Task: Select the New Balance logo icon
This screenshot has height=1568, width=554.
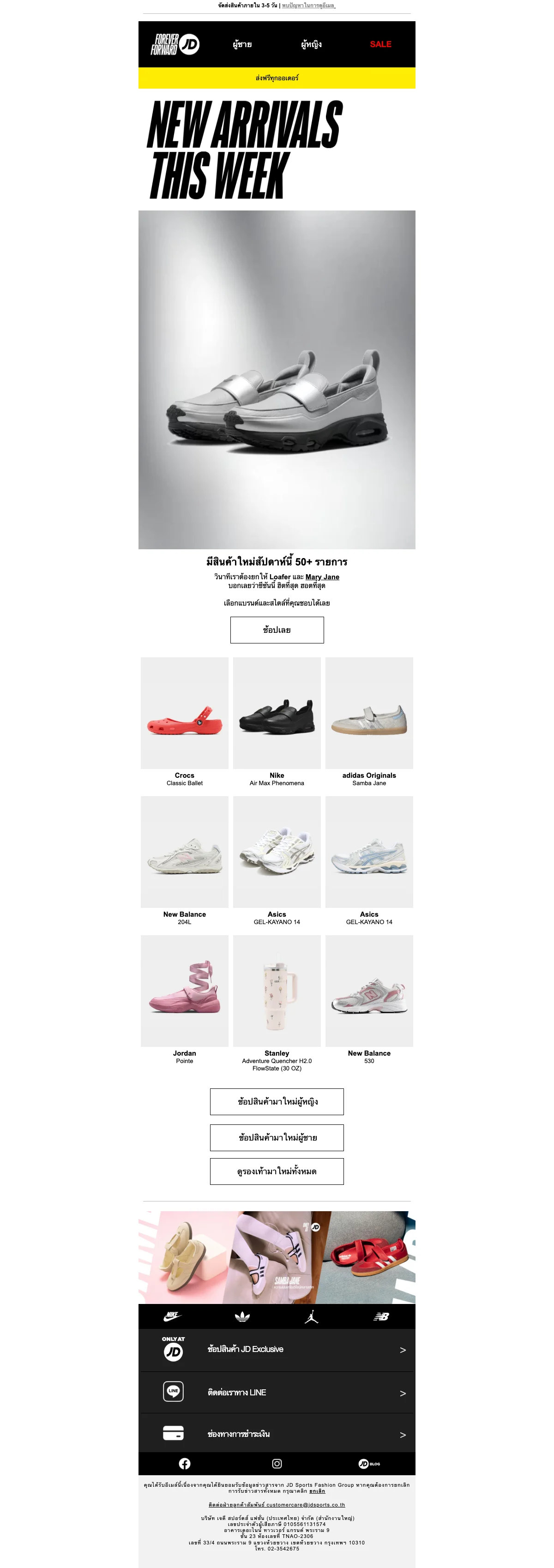Action: click(381, 1316)
